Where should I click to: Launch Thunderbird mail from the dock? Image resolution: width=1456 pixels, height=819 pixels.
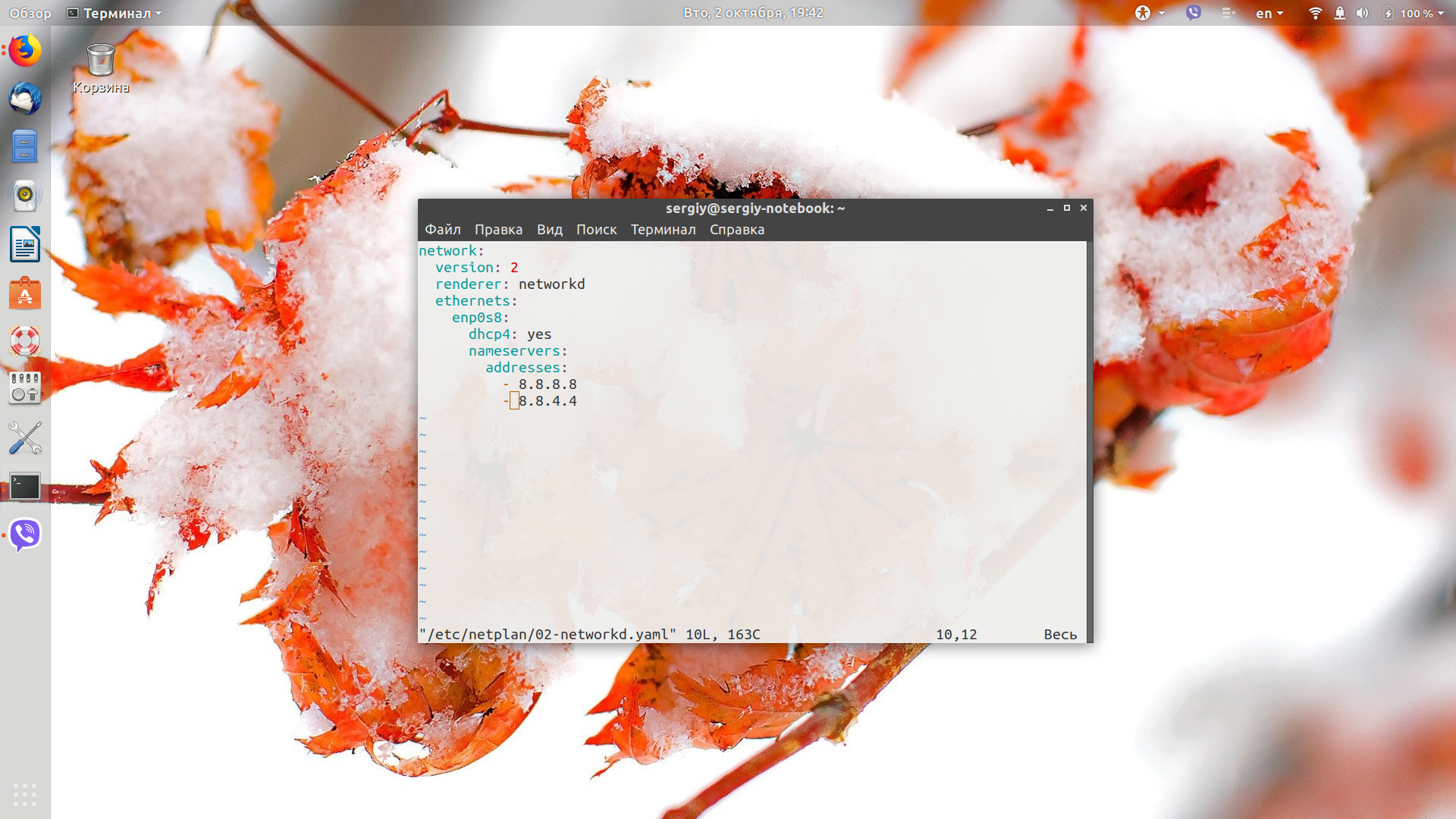tap(25, 99)
